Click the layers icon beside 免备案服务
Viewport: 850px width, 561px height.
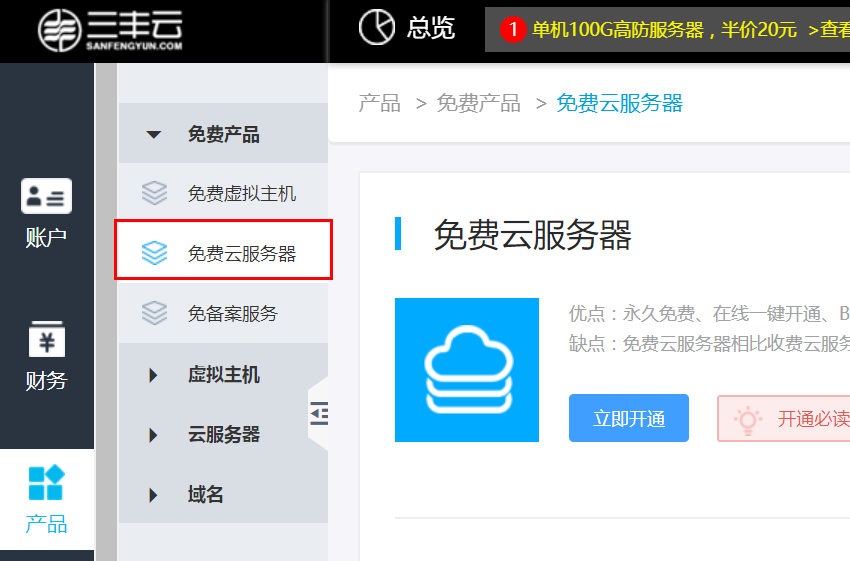[x=154, y=313]
